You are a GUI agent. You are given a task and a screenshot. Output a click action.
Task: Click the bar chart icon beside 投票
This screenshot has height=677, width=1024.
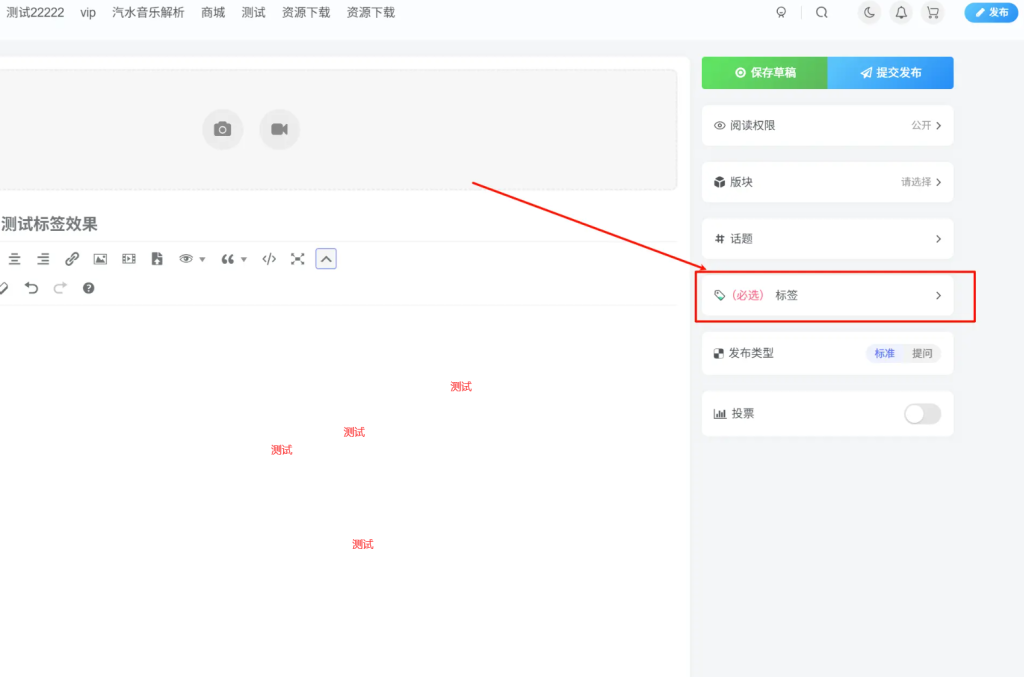tap(720, 414)
